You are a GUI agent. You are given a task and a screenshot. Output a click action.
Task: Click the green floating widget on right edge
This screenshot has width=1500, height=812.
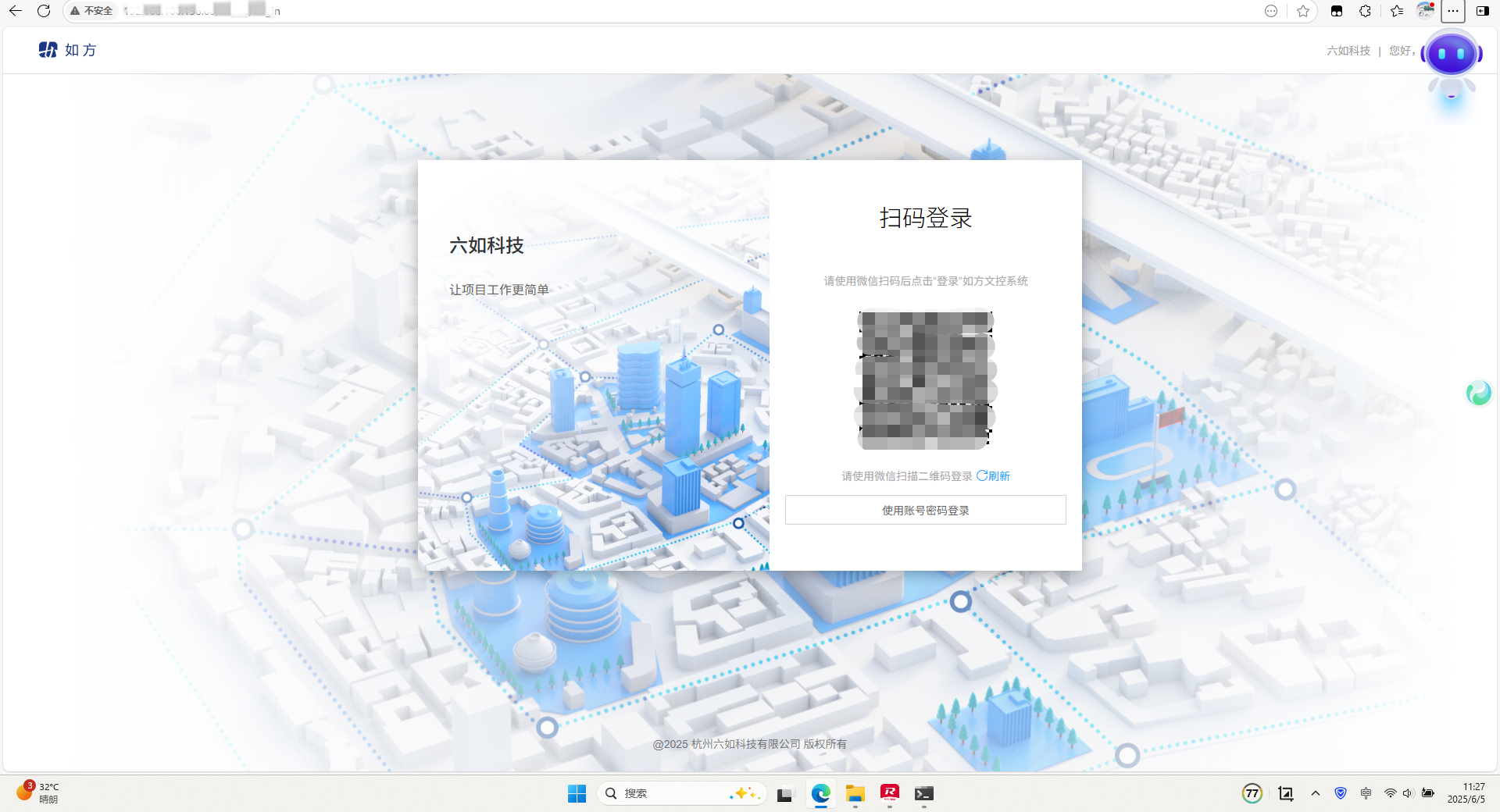(x=1478, y=393)
